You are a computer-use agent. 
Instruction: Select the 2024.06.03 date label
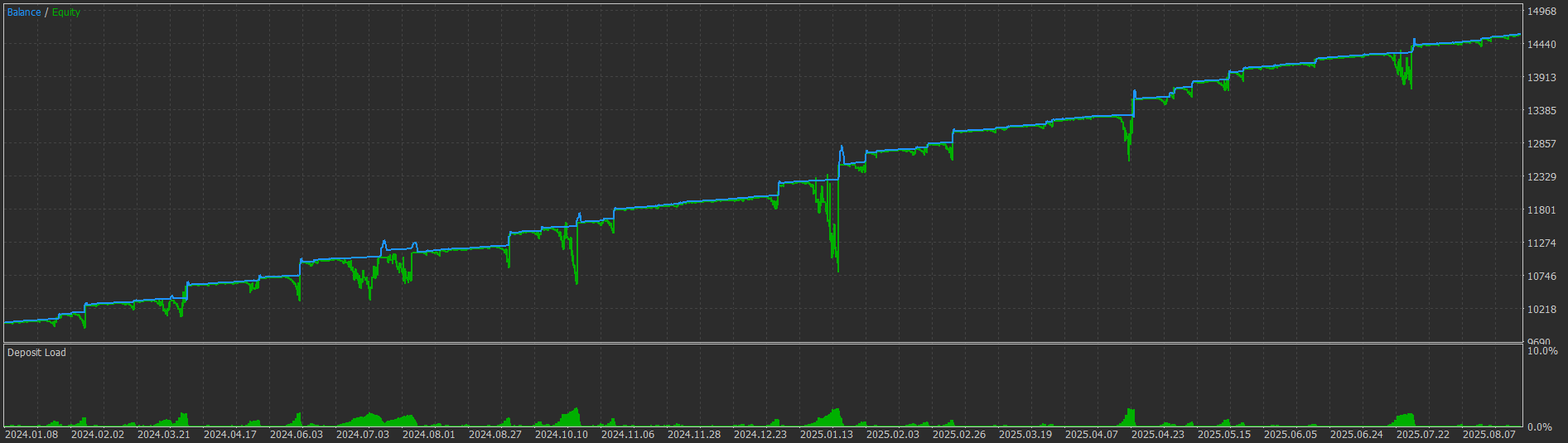click(x=297, y=435)
